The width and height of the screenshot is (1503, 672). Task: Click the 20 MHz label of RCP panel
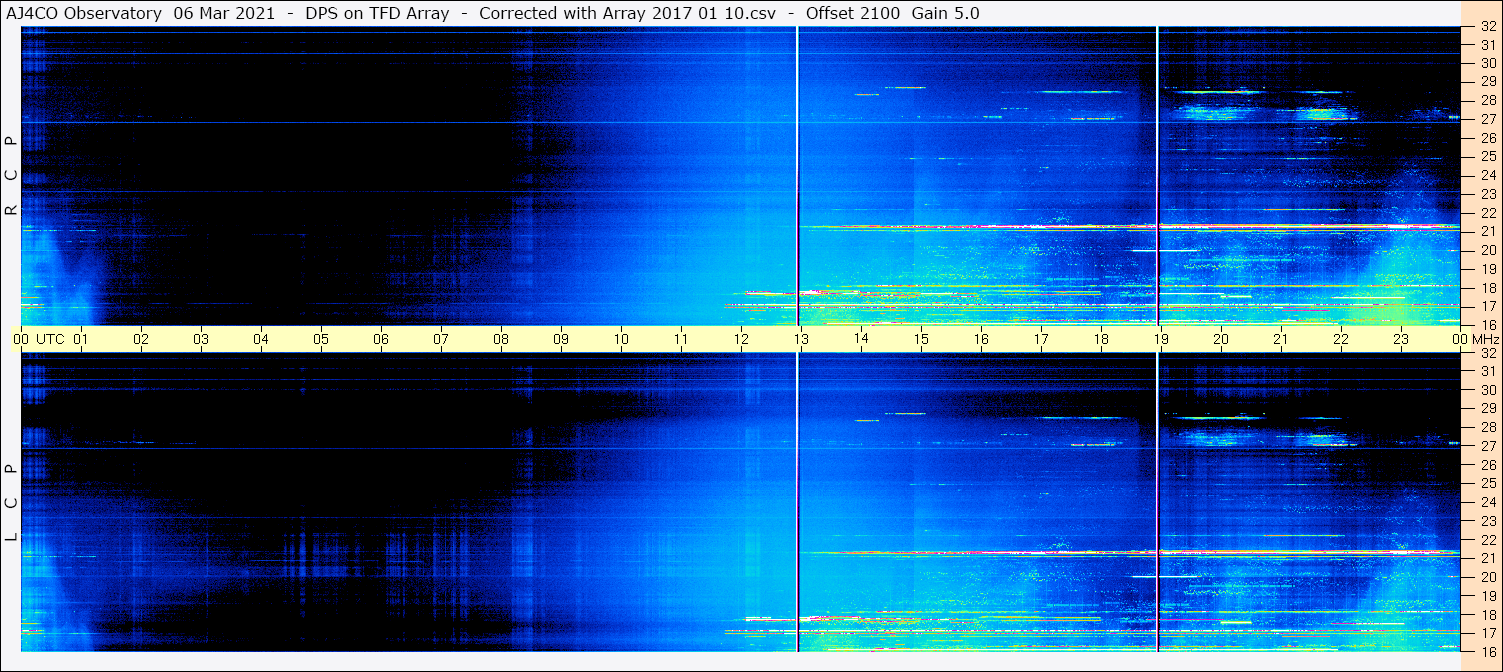coord(1488,250)
